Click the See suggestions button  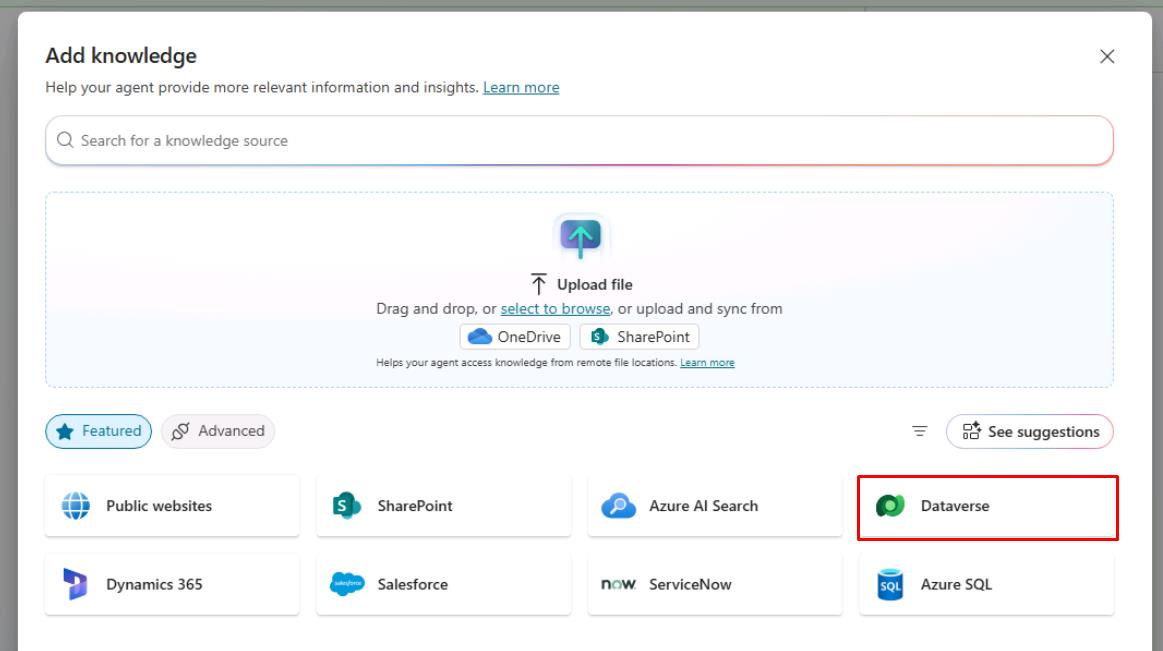click(1029, 432)
